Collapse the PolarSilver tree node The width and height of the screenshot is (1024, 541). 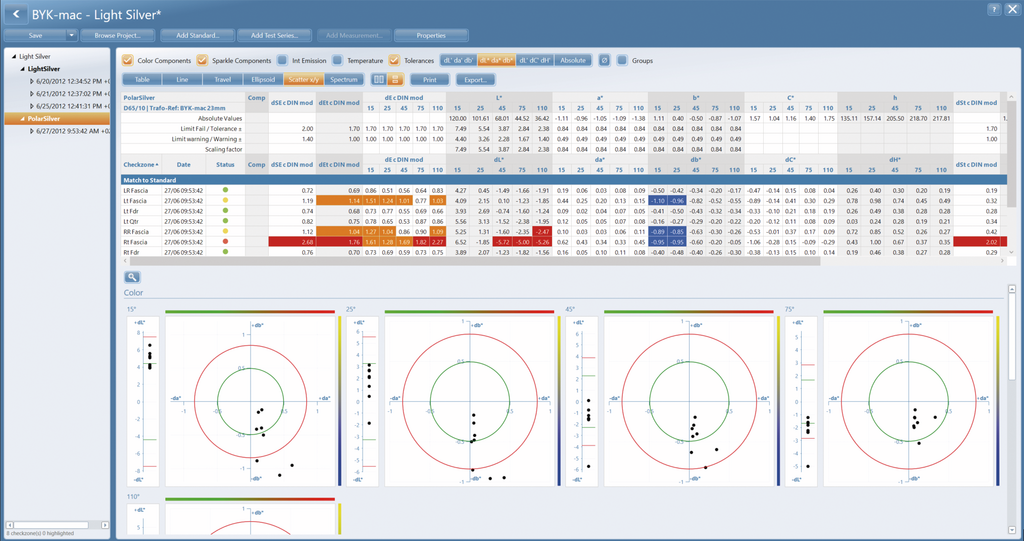coord(22,118)
